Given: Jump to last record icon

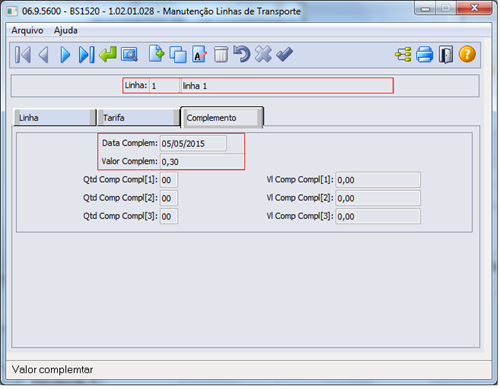Looking at the screenshot, I should [86, 55].
